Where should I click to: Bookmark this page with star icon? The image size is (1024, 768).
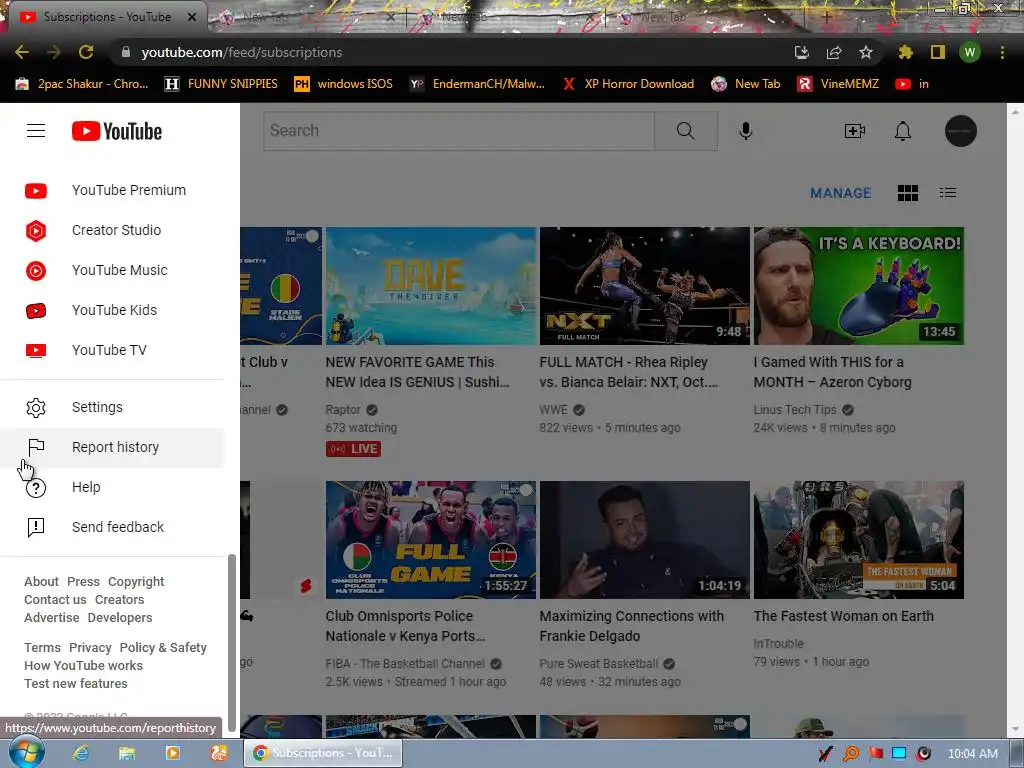[865, 52]
